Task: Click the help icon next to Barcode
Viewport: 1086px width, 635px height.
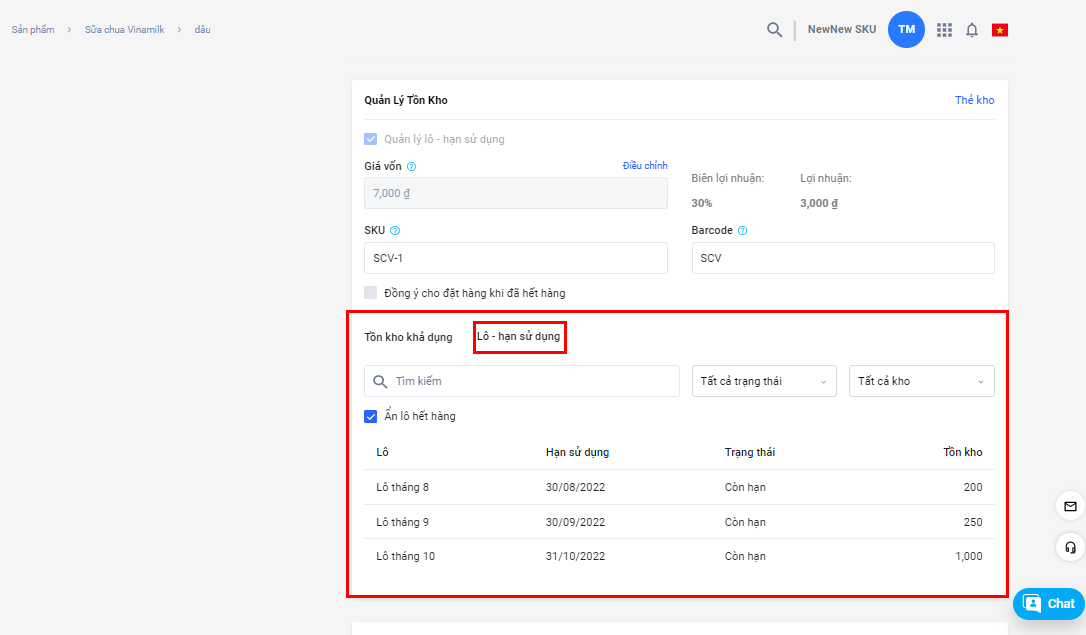Action: (742, 231)
